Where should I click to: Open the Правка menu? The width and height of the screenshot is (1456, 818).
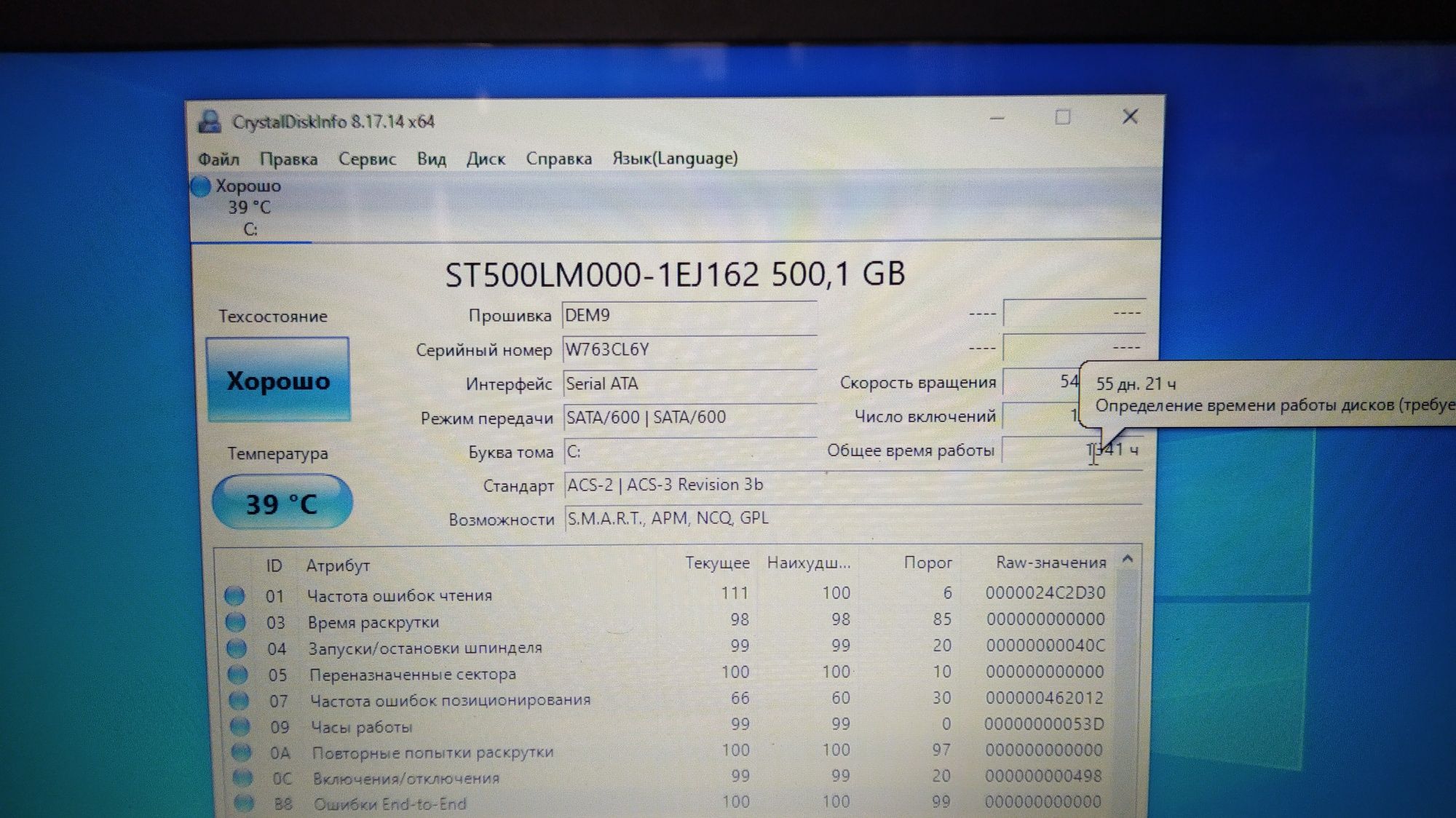(288, 159)
